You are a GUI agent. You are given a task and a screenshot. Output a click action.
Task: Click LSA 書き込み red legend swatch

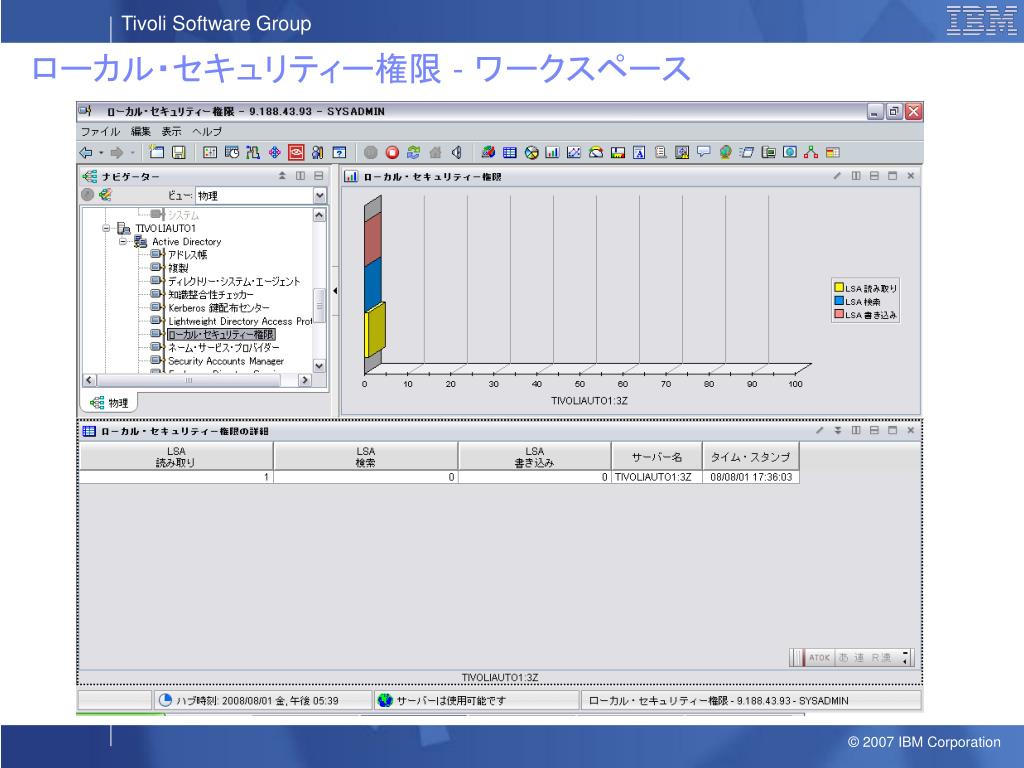(839, 314)
